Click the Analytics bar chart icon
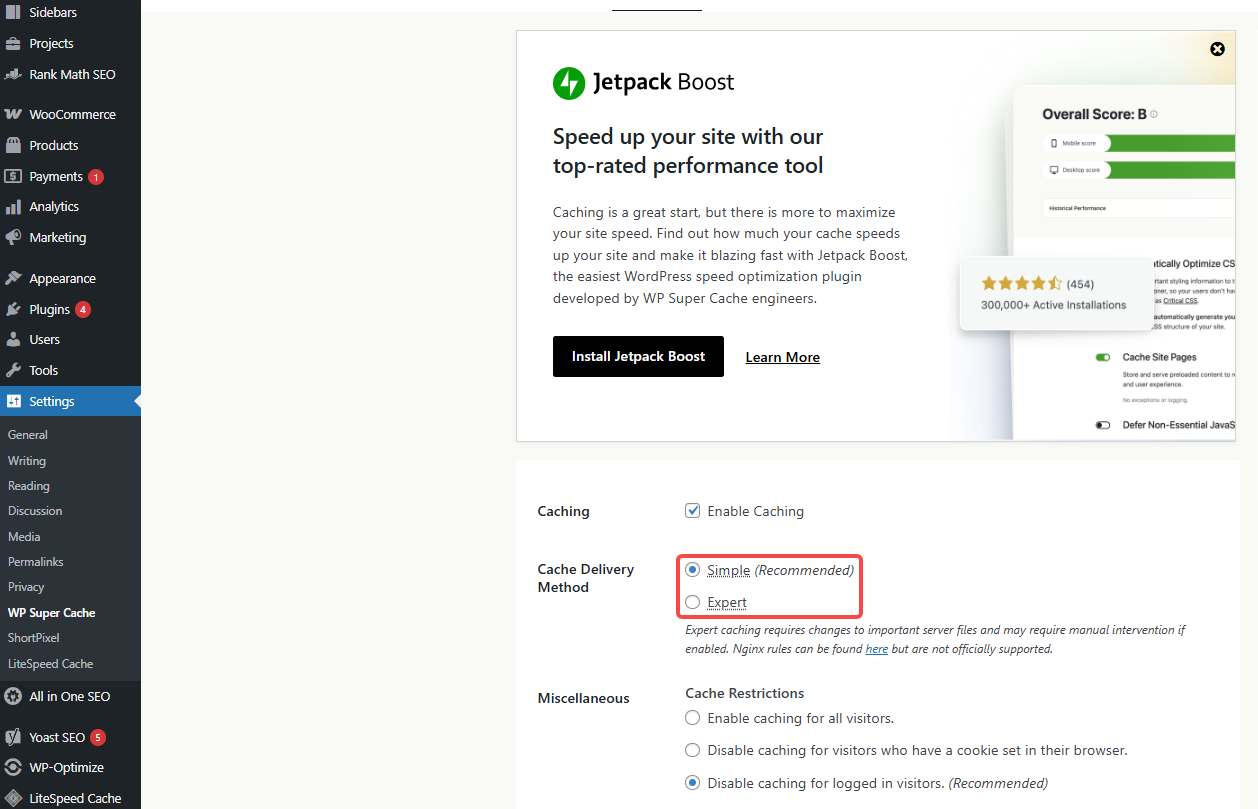Screen dimensions: 1258x809 pos(13,207)
